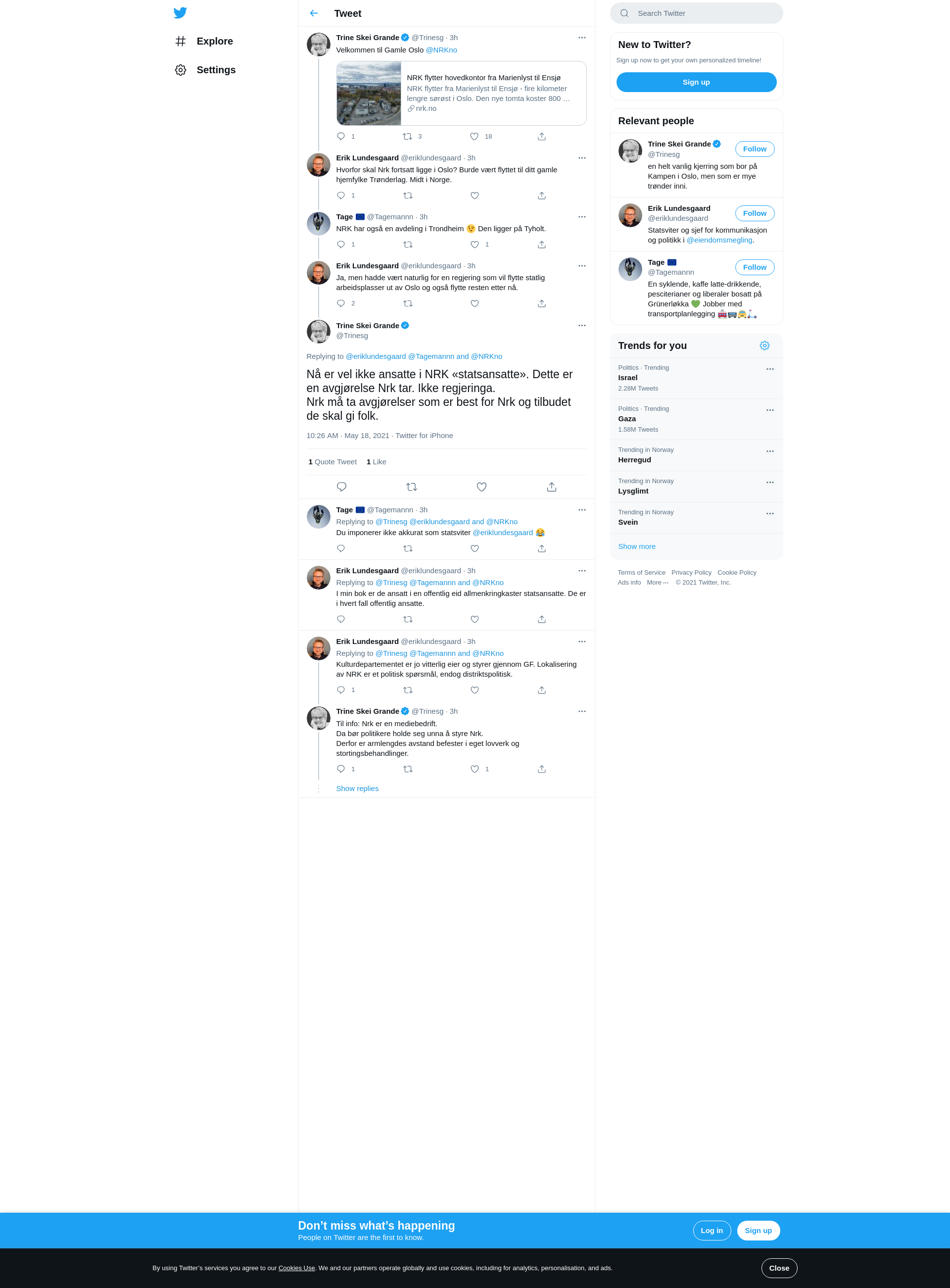This screenshot has width=950, height=1288.
Task: Like the main tweet by Trine Skei Grande
Action: point(481,487)
